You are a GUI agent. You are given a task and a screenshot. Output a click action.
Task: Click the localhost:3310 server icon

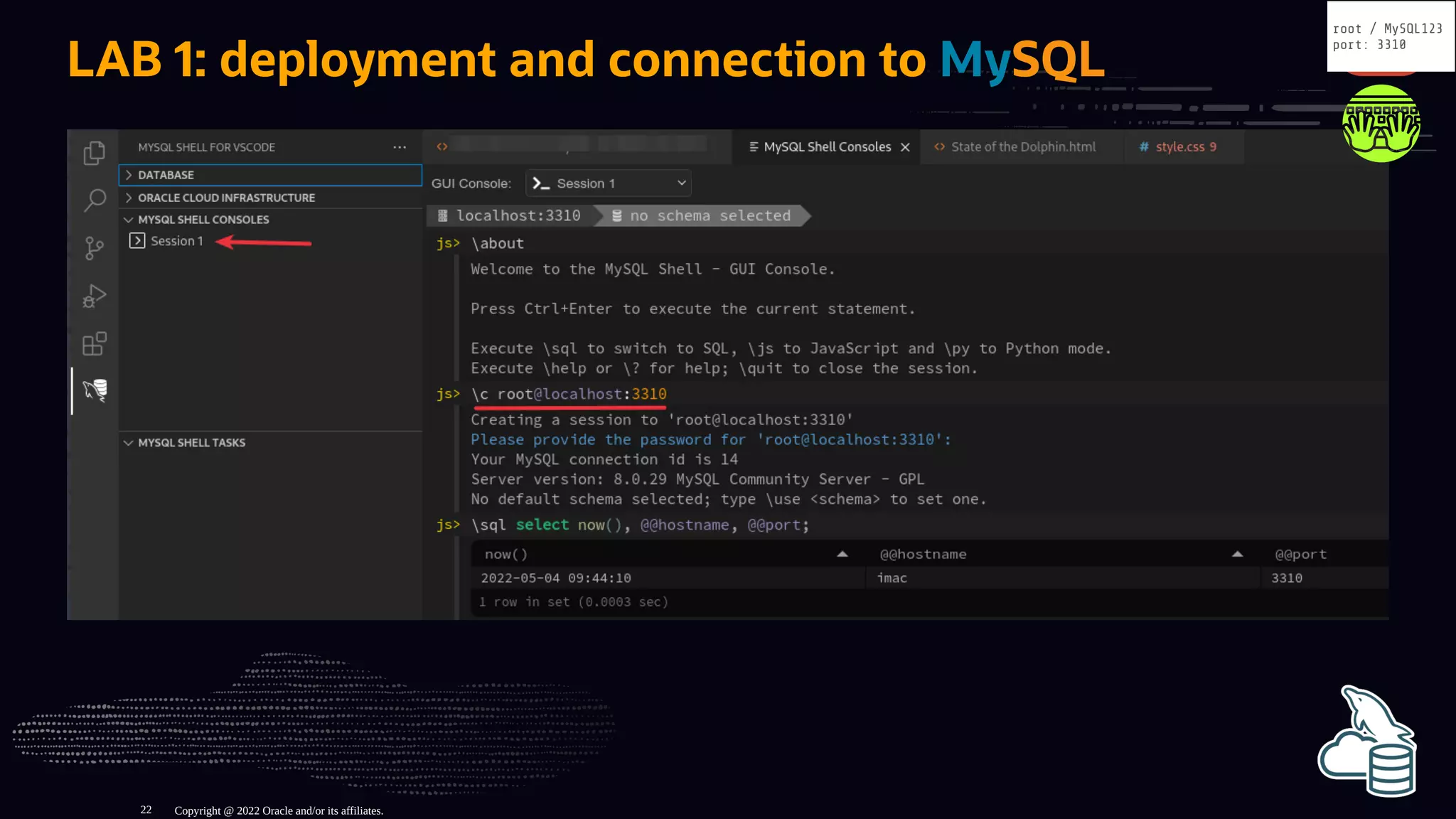(x=442, y=215)
